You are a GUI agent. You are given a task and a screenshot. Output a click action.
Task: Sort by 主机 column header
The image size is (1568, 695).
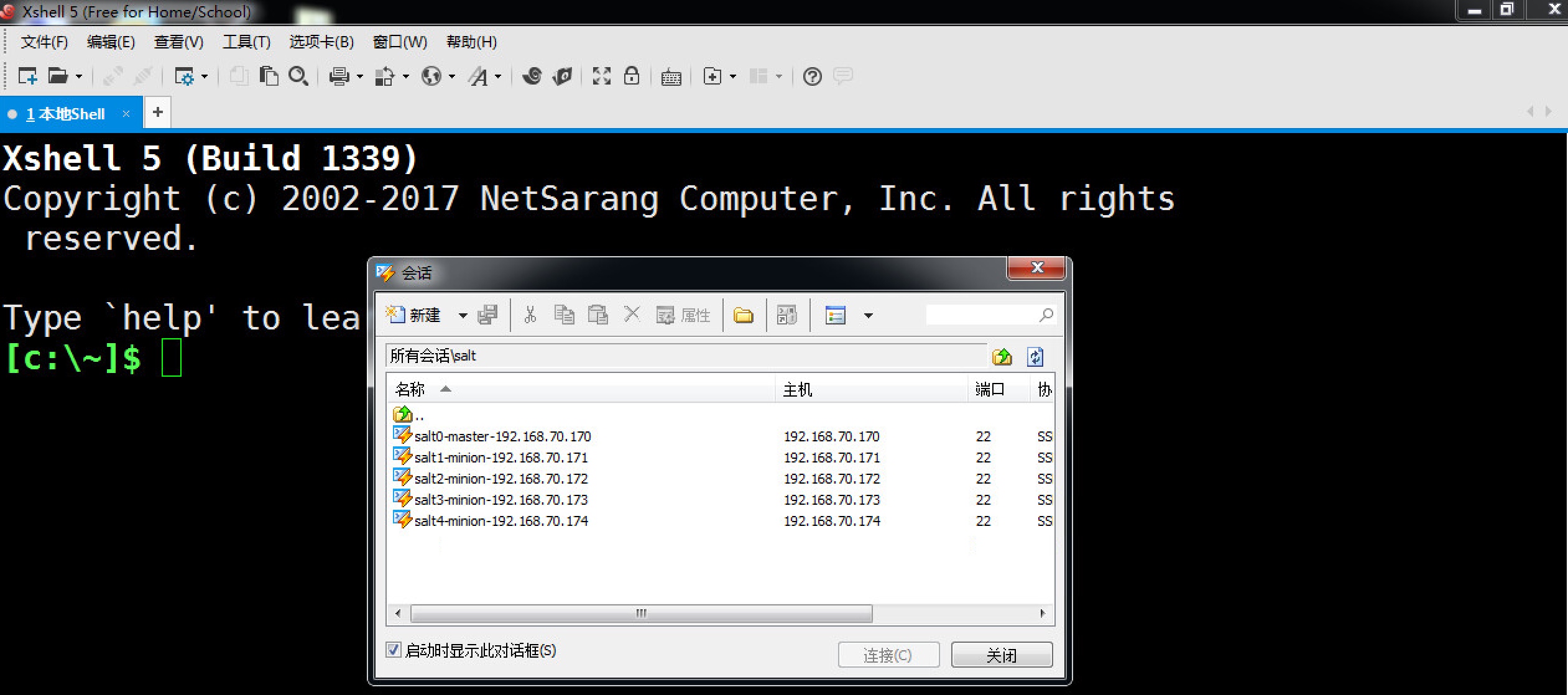[871, 390]
